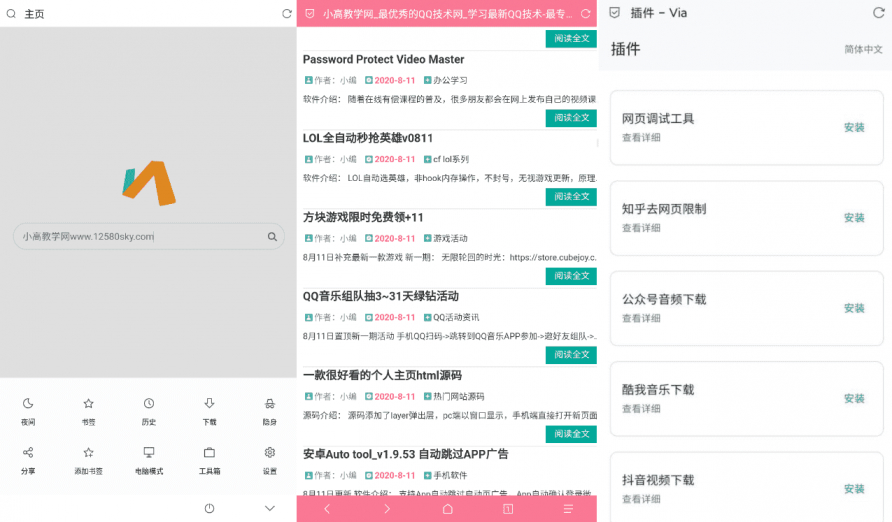The width and height of the screenshot is (892, 522).
Task: Tap 查看详细 for 酷我音乐下载
Action: (x=641, y=409)
